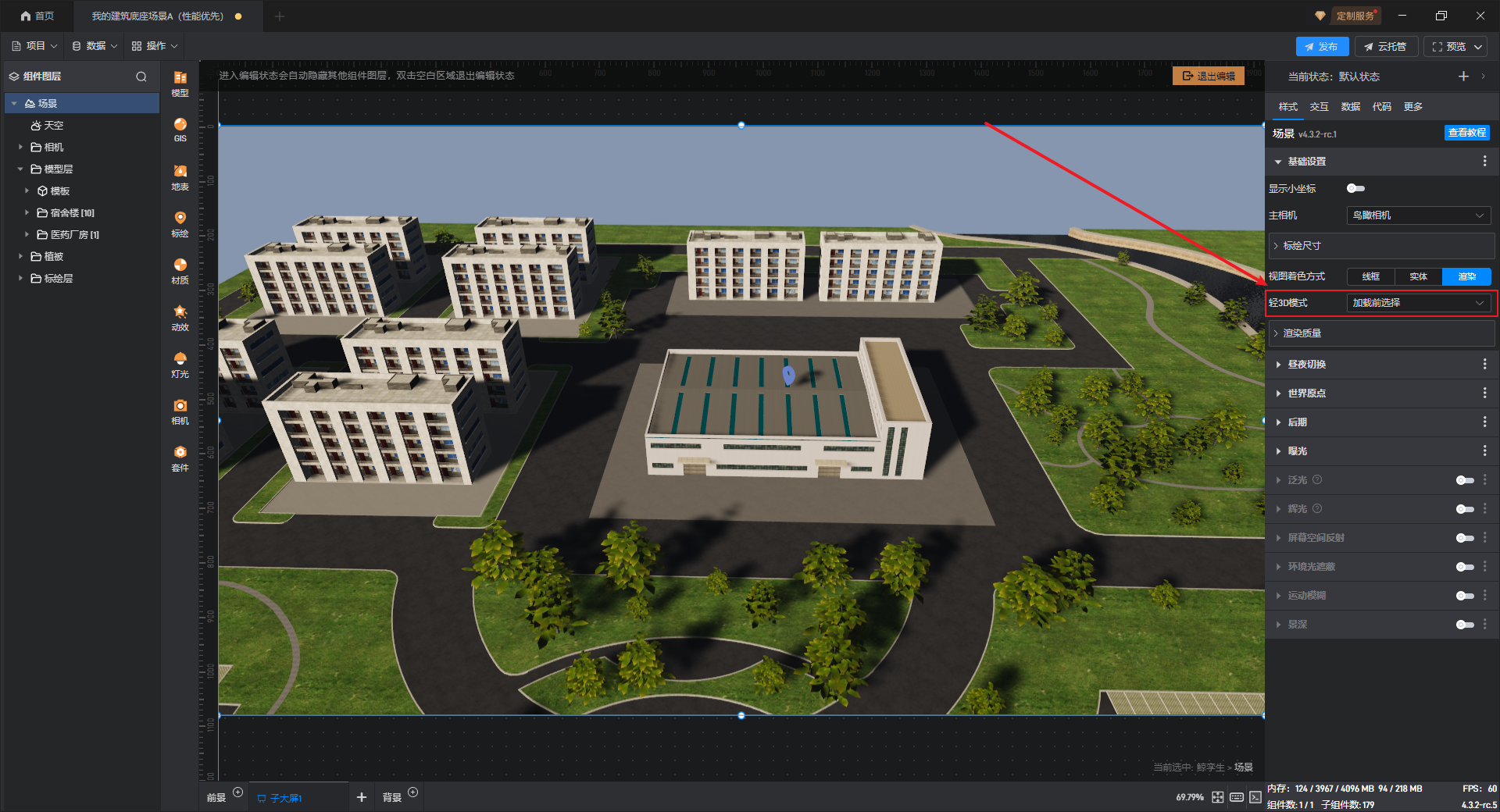The height and width of the screenshot is (812, 1500).
Task: Select the 标绘 (Plotting) tool icon
Action: (180, 223)
